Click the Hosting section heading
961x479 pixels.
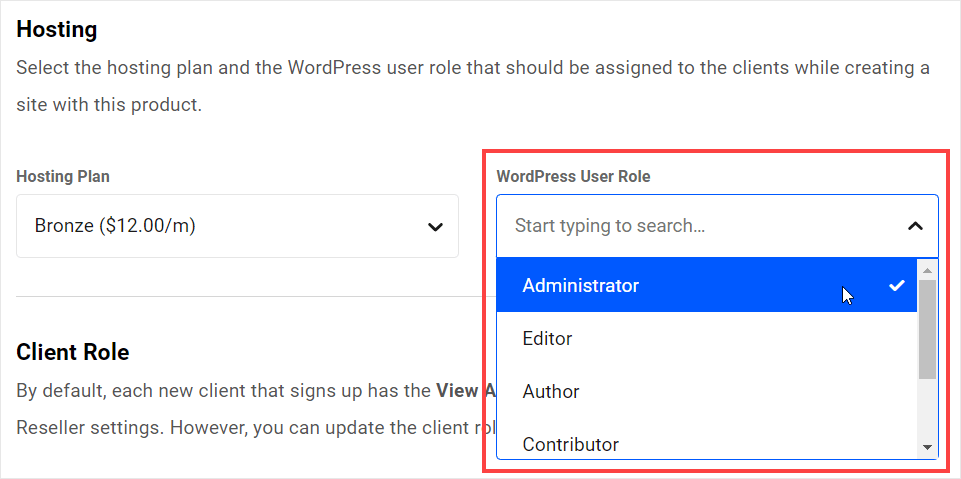coord(56,30)
